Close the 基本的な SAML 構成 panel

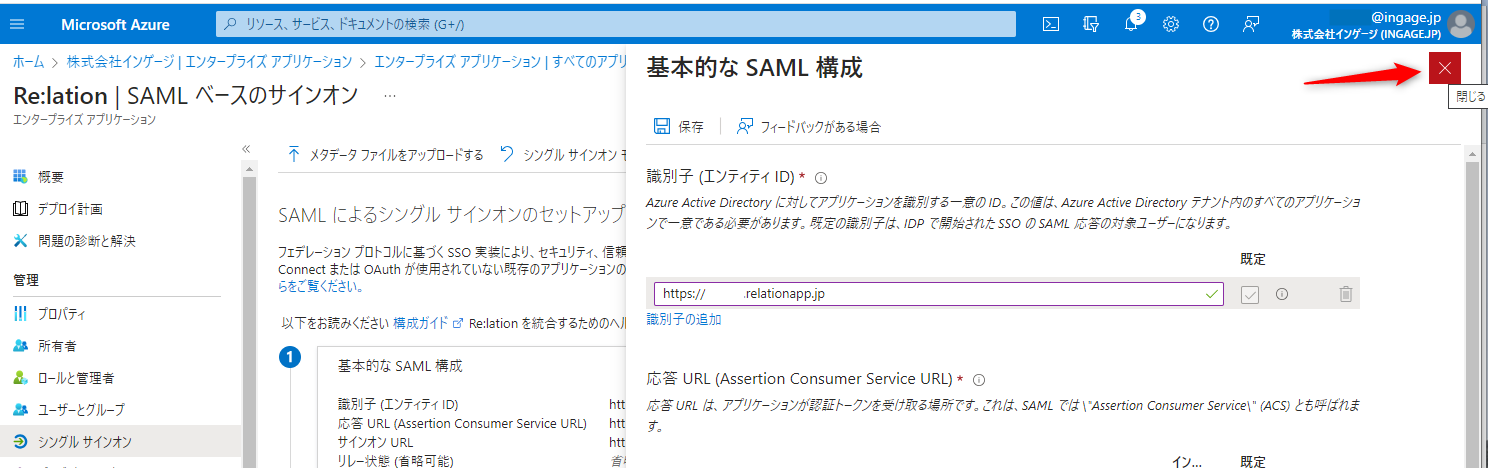pos(1444,68)
